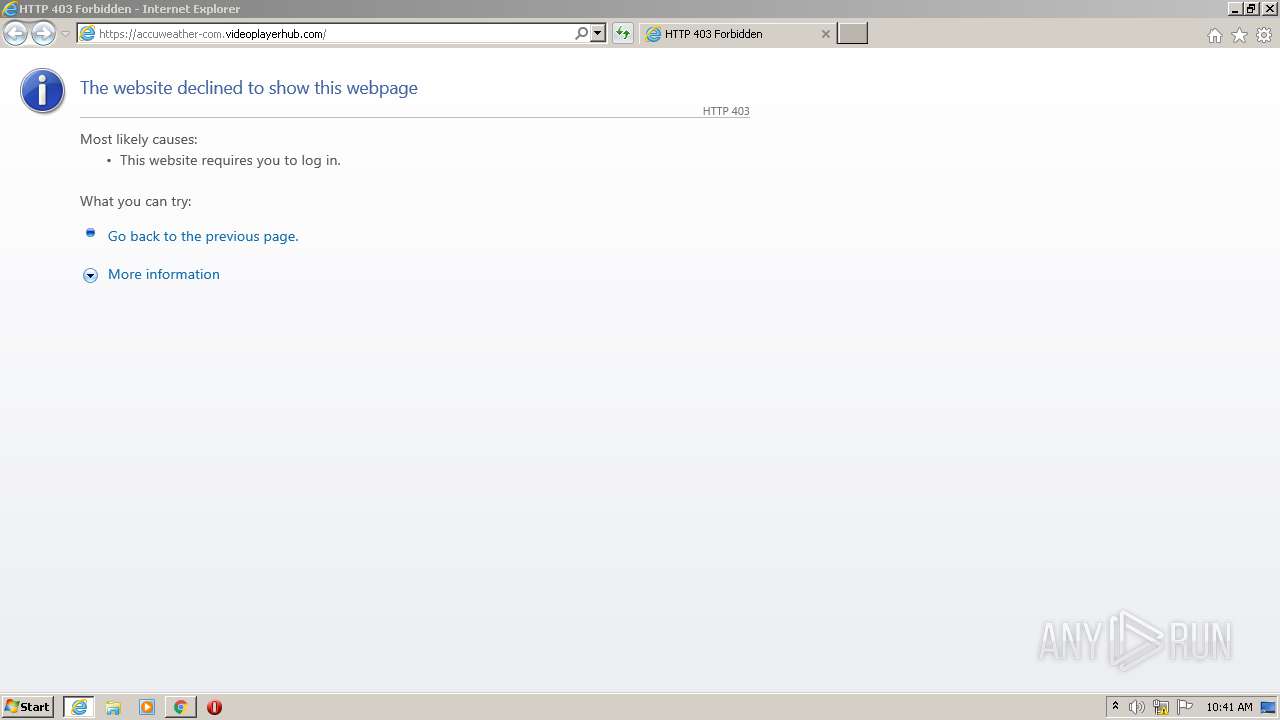Click the Home icon
This screenshot has width=1280, height=720.
coord(1215,35)
